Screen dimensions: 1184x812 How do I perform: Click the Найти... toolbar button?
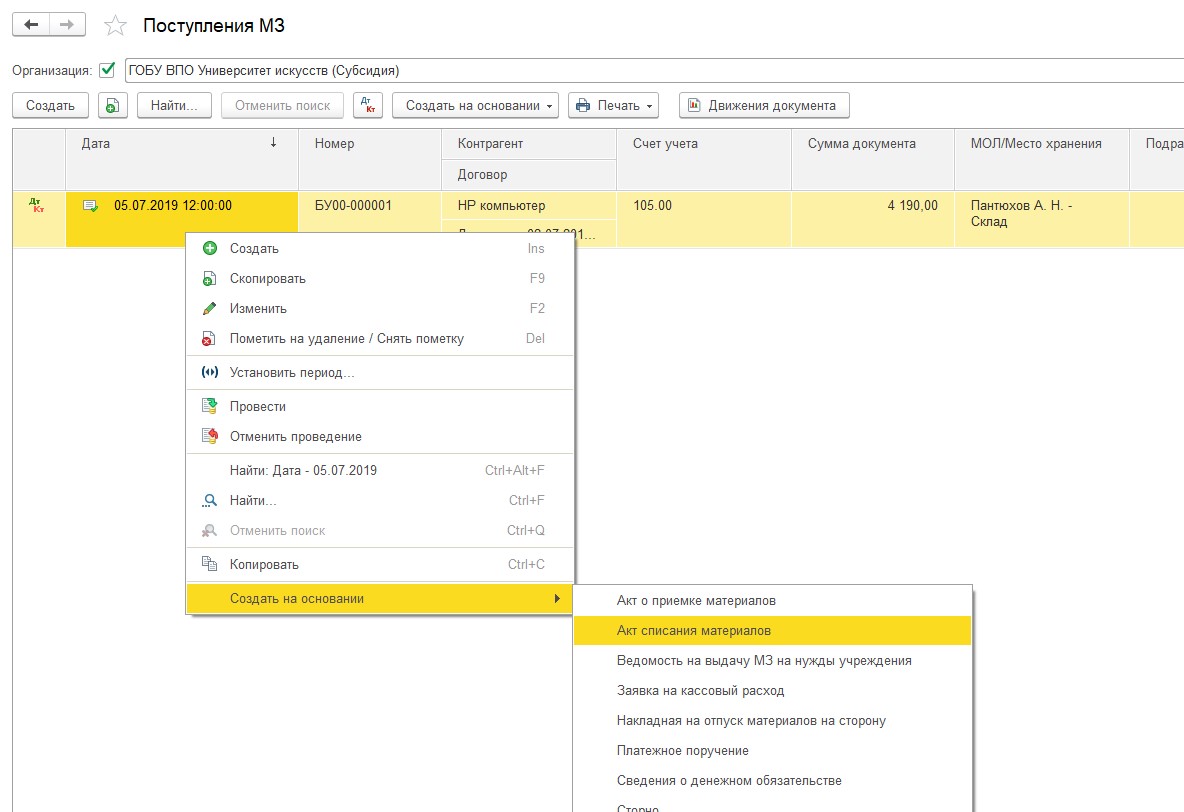click(x=174, y=105)
